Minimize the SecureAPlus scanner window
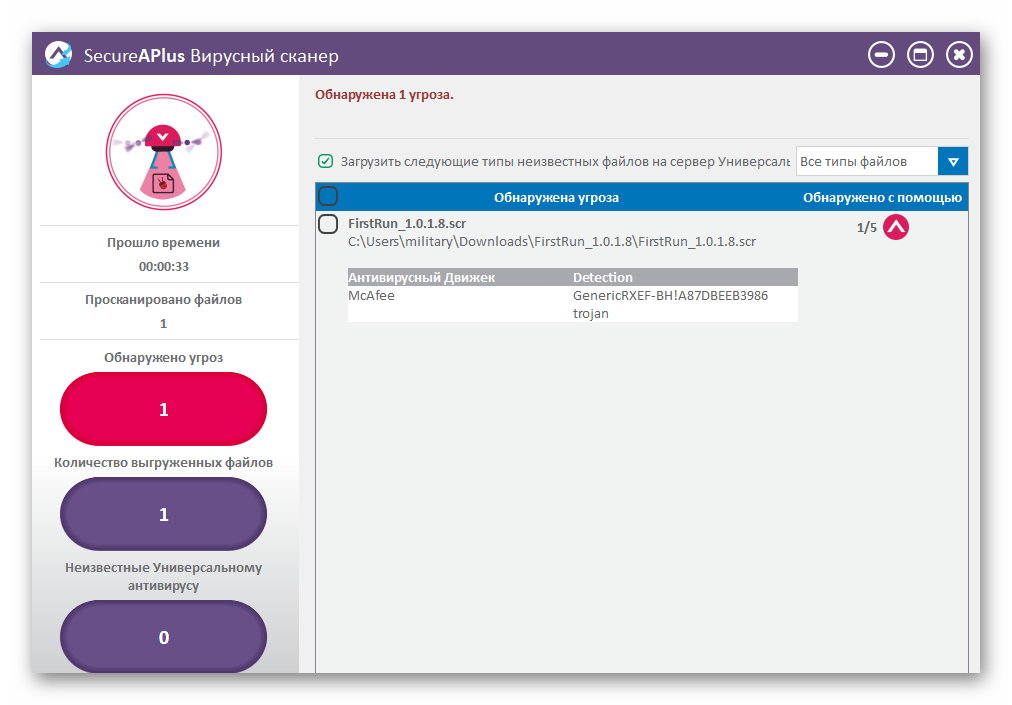The height and width of the screenshot is (705, 1012). [x=881, y=55]
